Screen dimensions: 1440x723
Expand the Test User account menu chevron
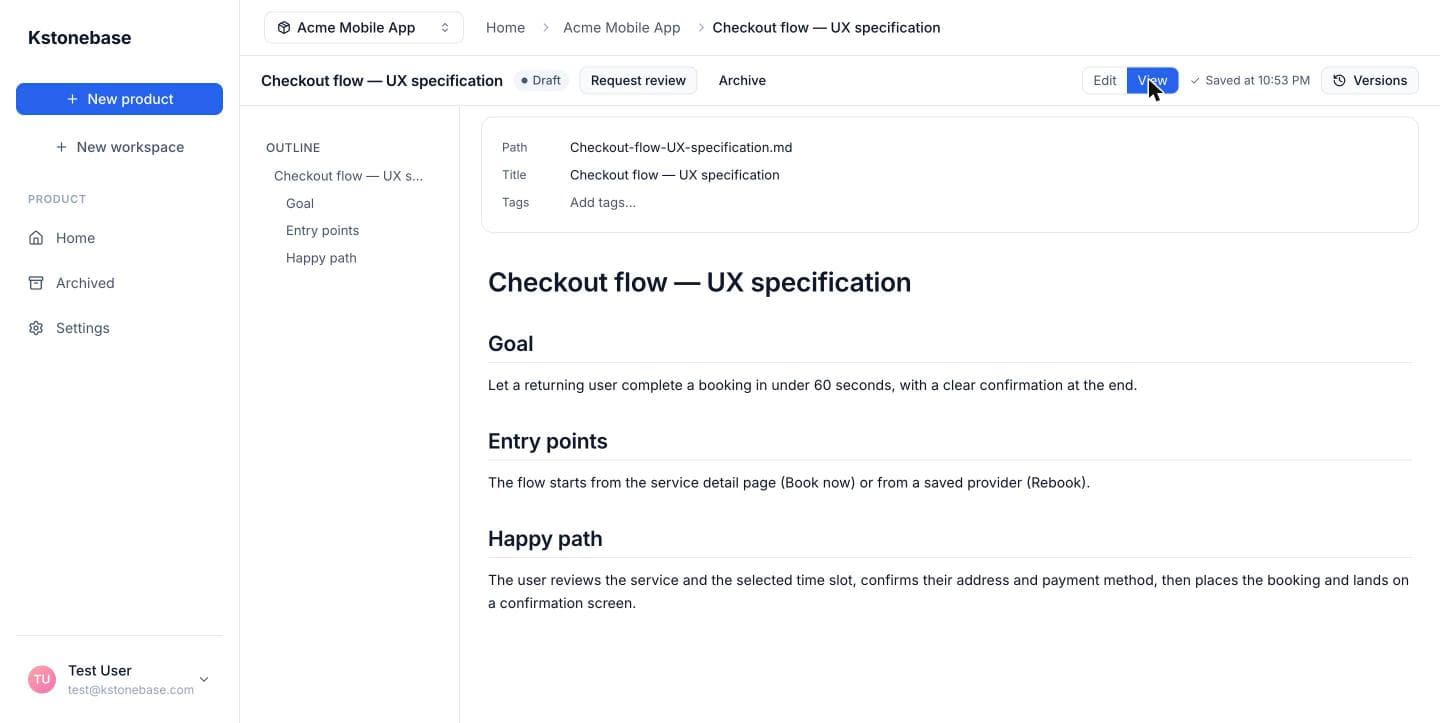204,679
